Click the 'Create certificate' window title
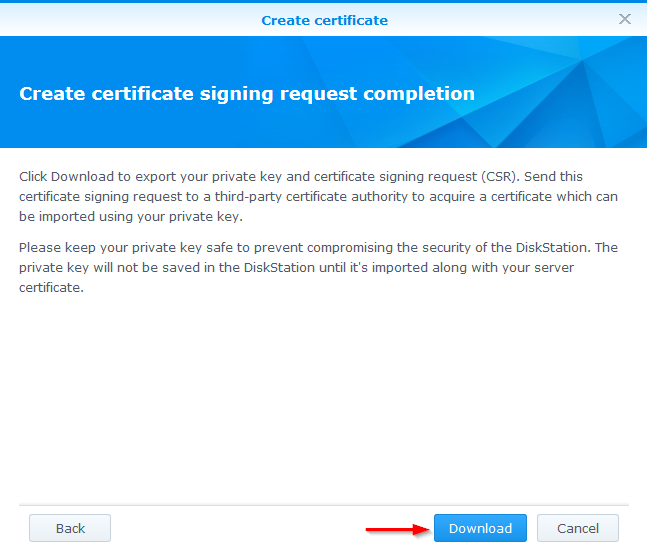 324,20
